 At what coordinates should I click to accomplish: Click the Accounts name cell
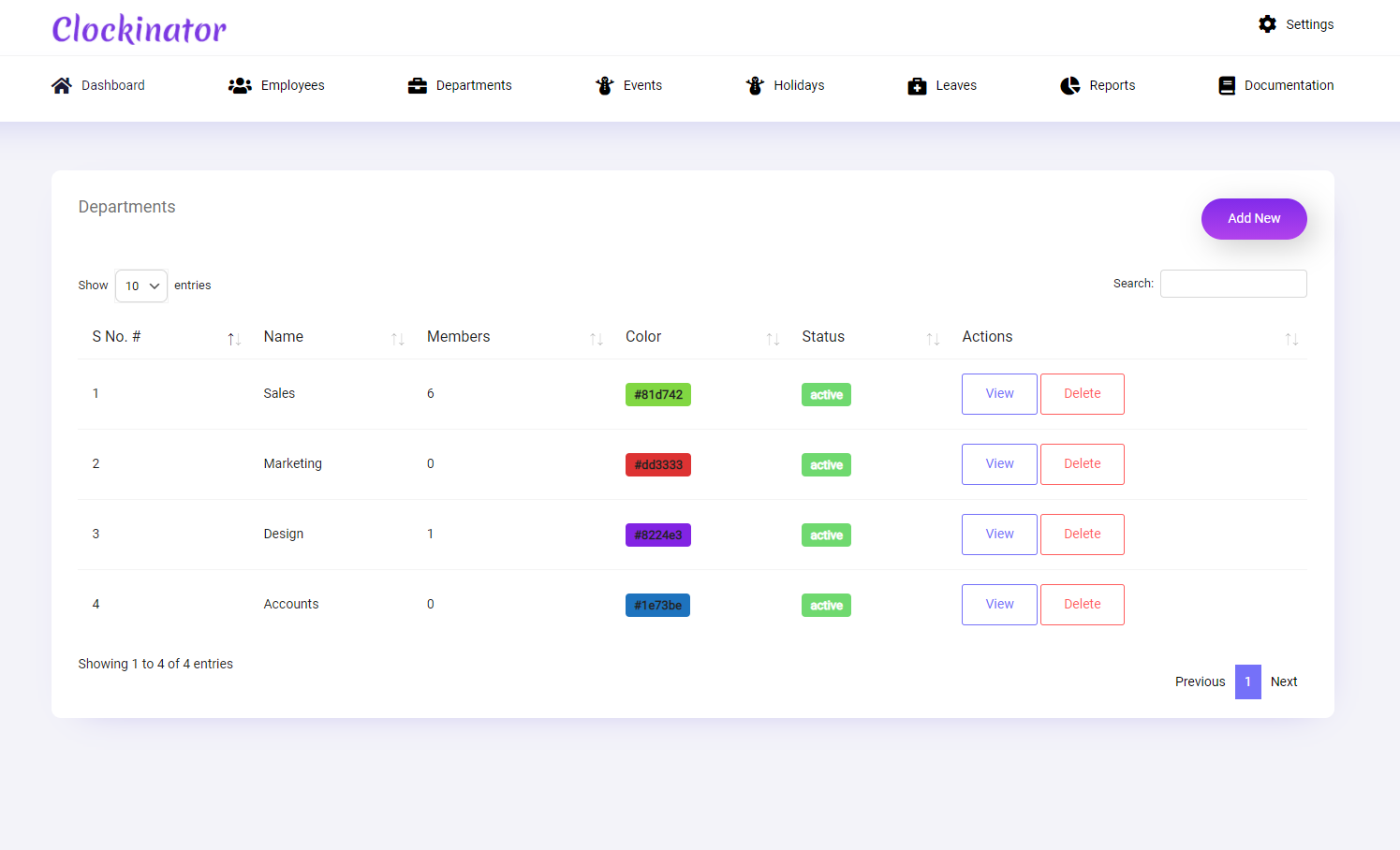(x=290, y=605)
